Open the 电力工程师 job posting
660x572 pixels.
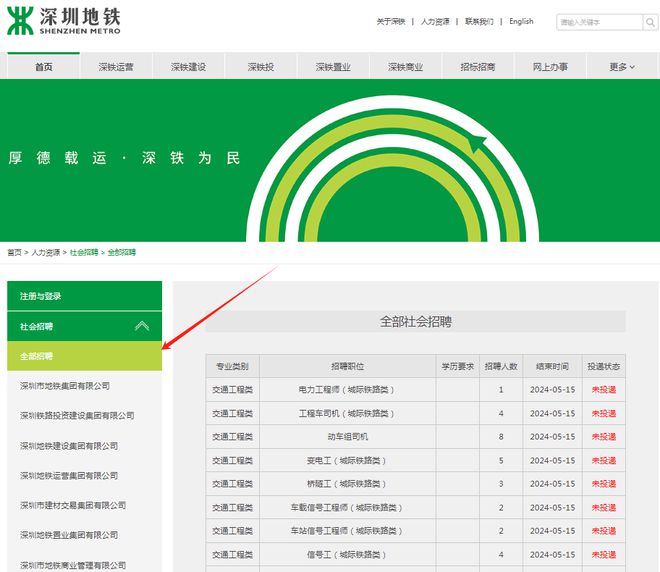pyautogui.click(x=347, y=389)
